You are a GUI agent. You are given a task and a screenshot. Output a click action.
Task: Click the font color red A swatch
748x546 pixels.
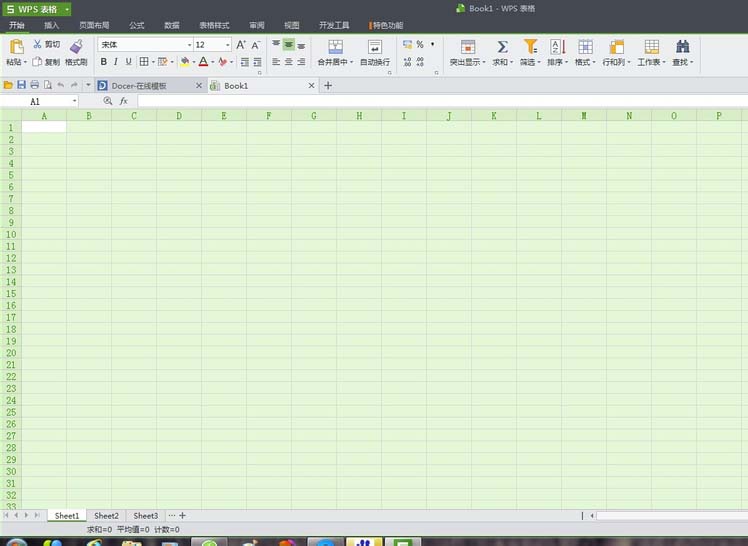pos(203,62)
